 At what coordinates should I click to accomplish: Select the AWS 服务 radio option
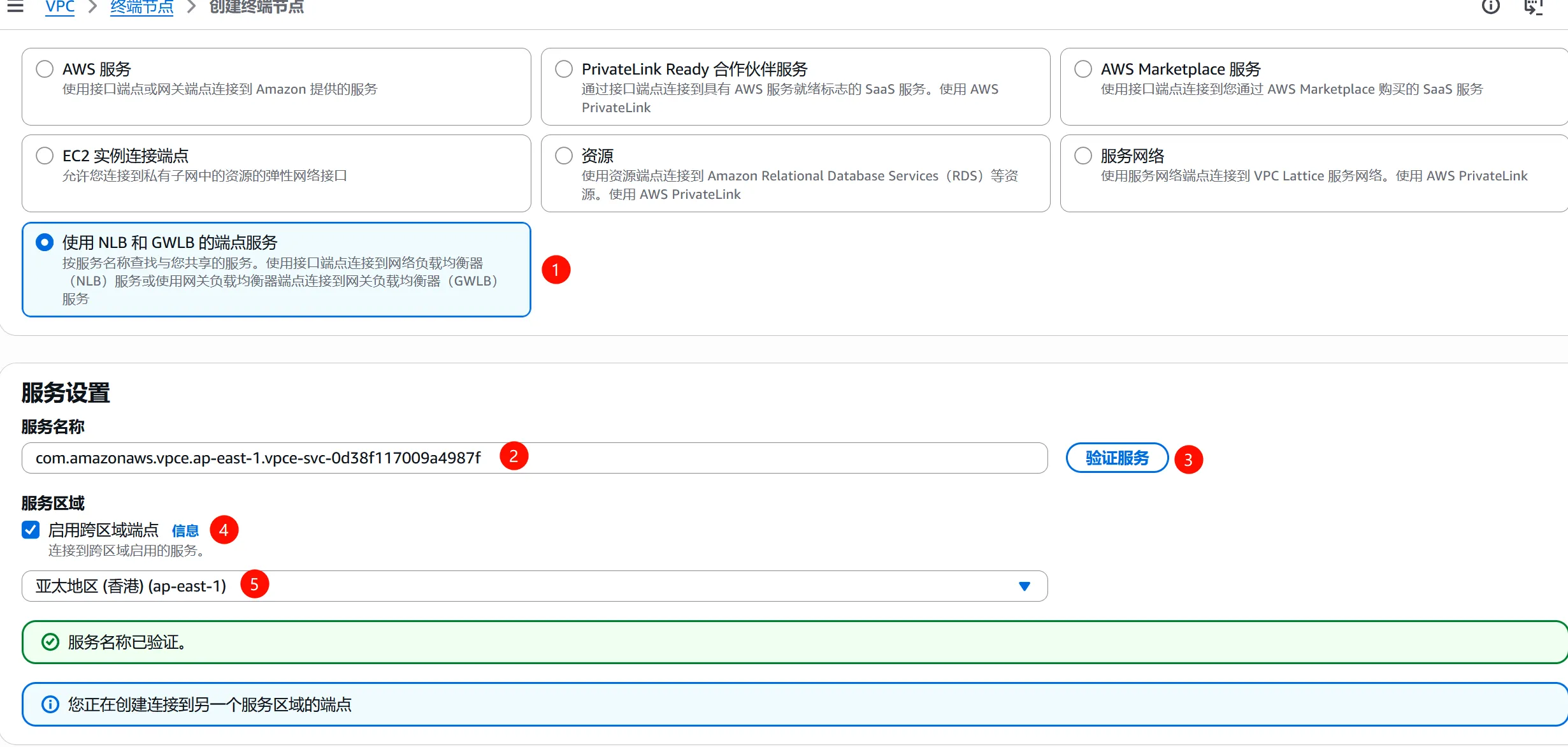coord(45,69)
